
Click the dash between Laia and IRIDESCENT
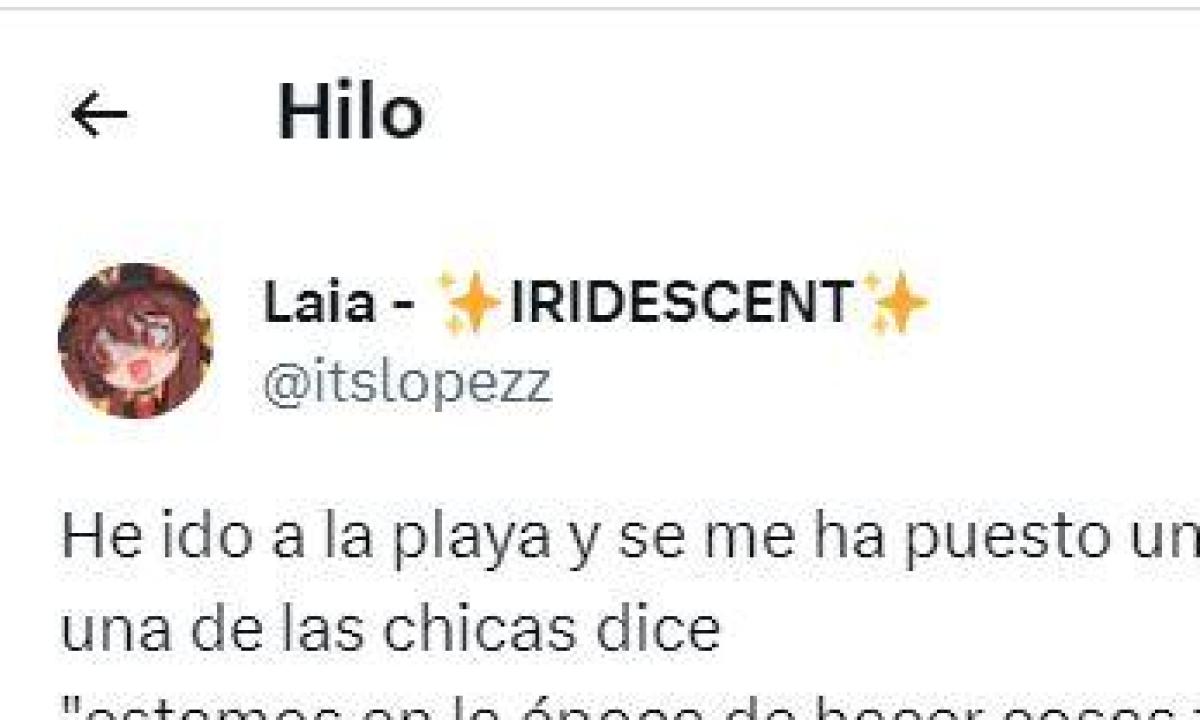click(x=401, y=304)
